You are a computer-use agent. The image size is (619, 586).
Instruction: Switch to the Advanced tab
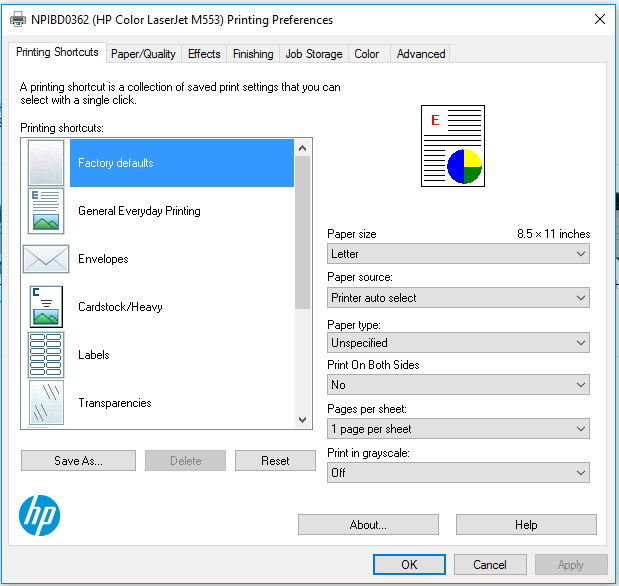421,54
